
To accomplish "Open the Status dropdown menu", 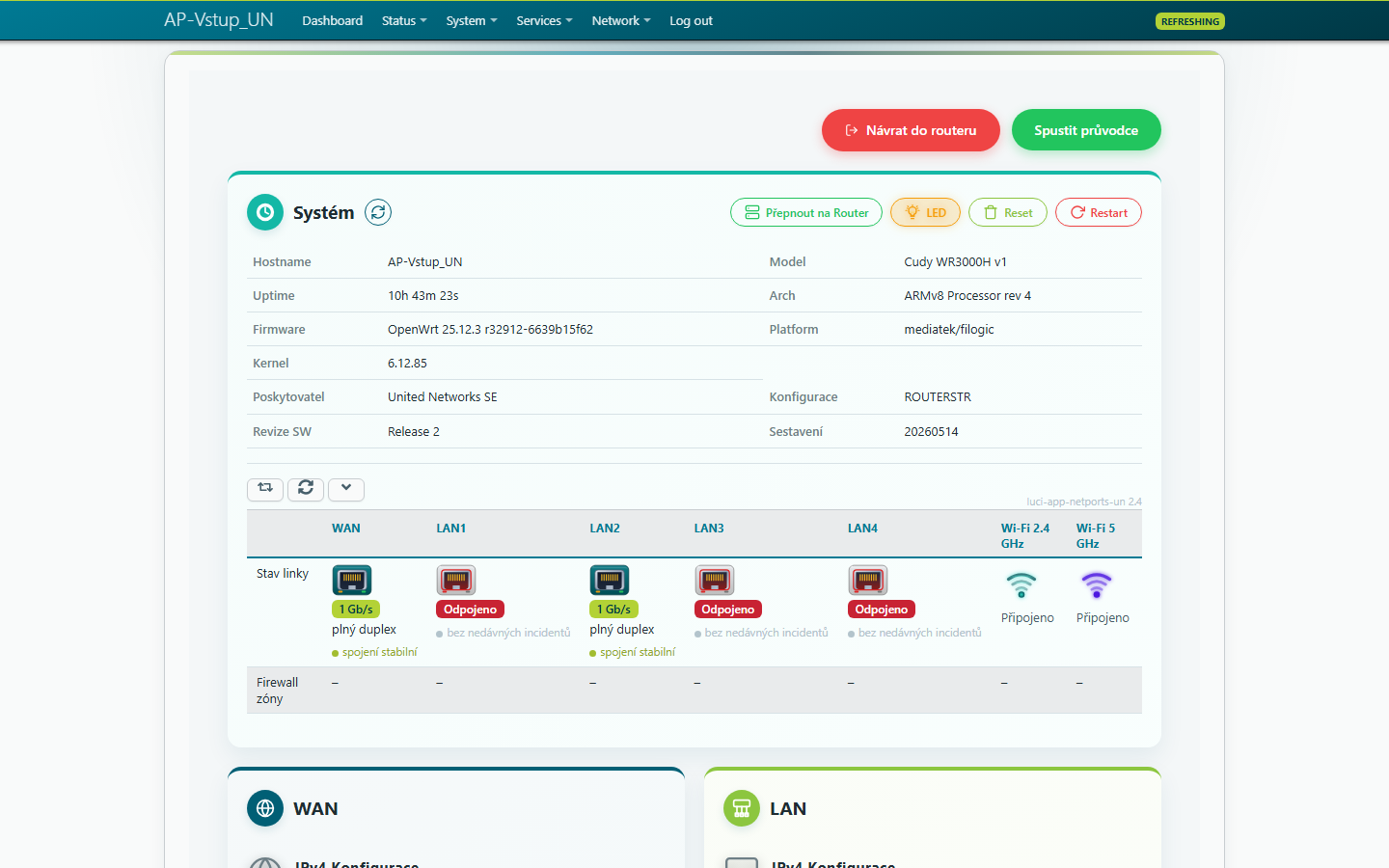I will coord(404,20).
